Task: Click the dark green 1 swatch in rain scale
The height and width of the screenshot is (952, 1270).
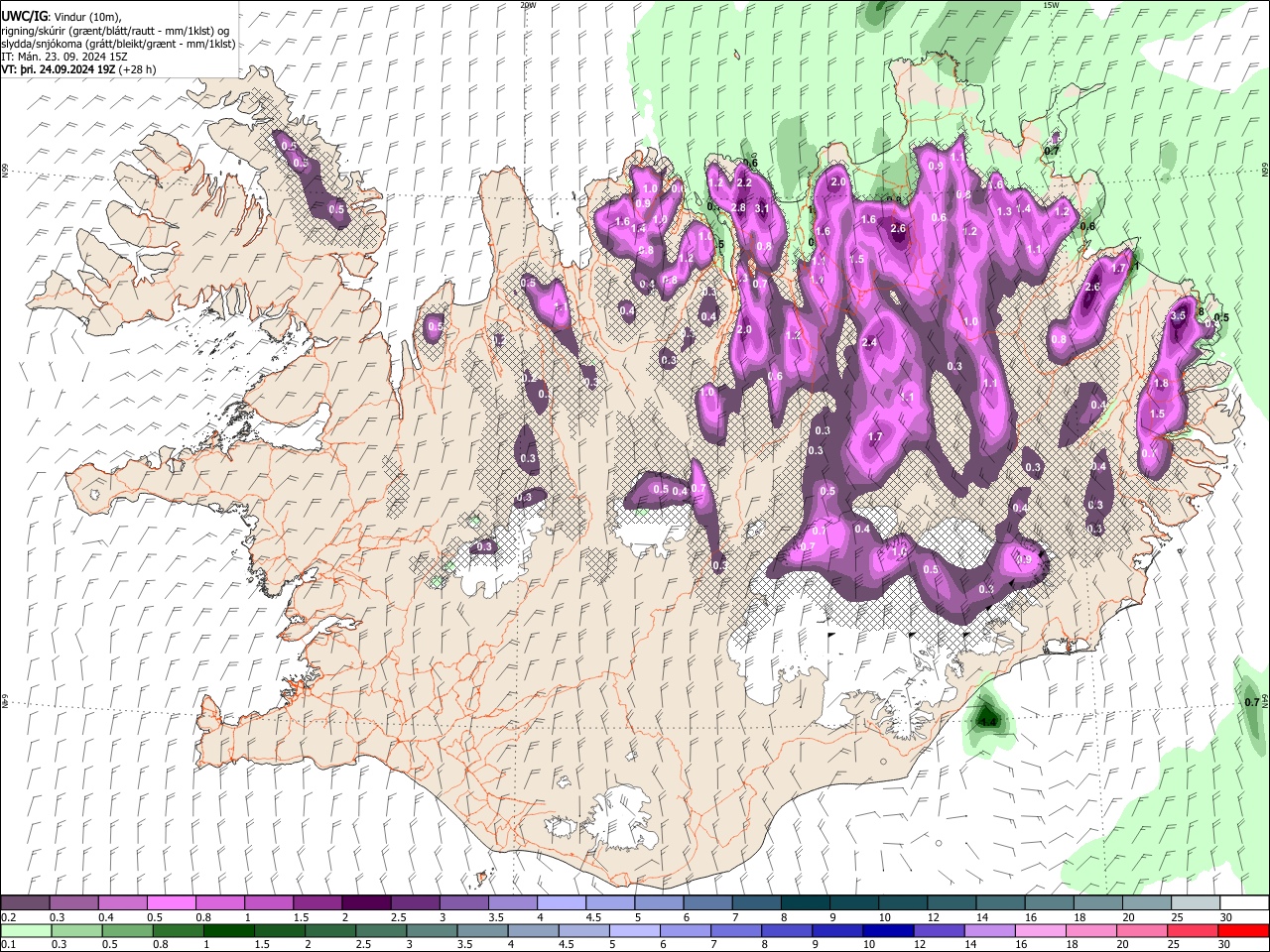Action: [x=229, y=930]
